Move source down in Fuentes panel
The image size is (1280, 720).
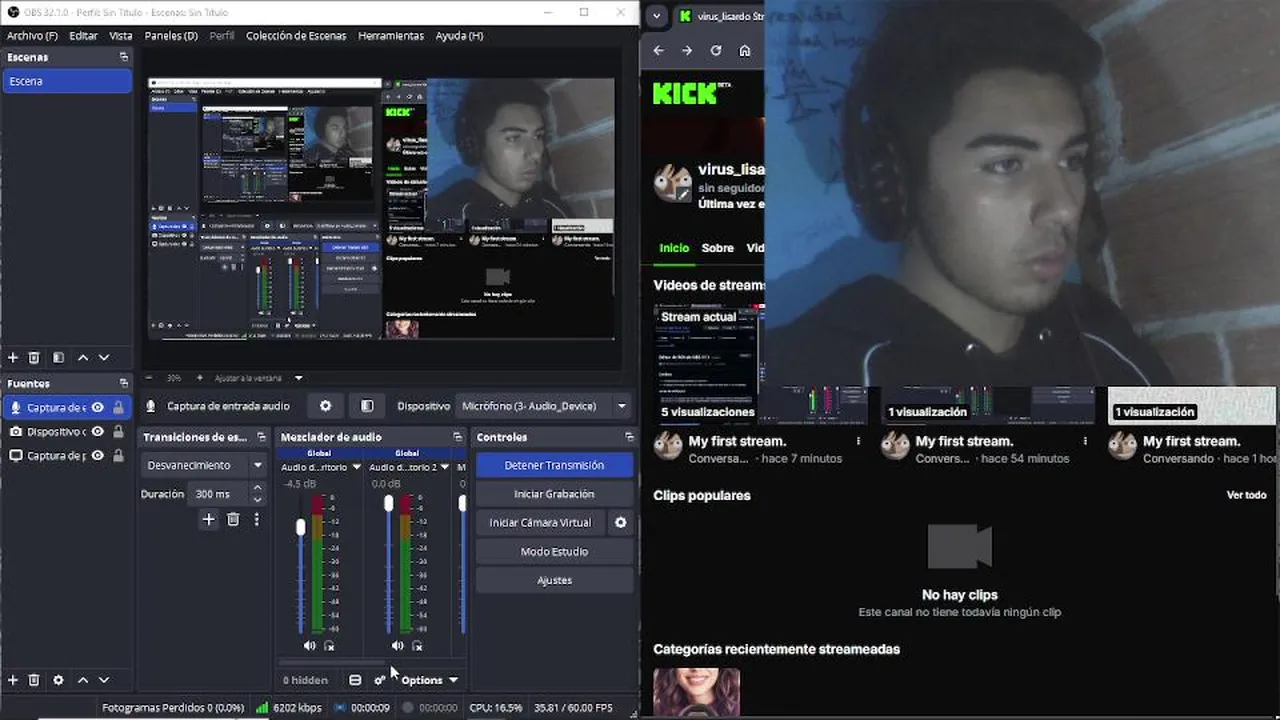pos(104,680)
